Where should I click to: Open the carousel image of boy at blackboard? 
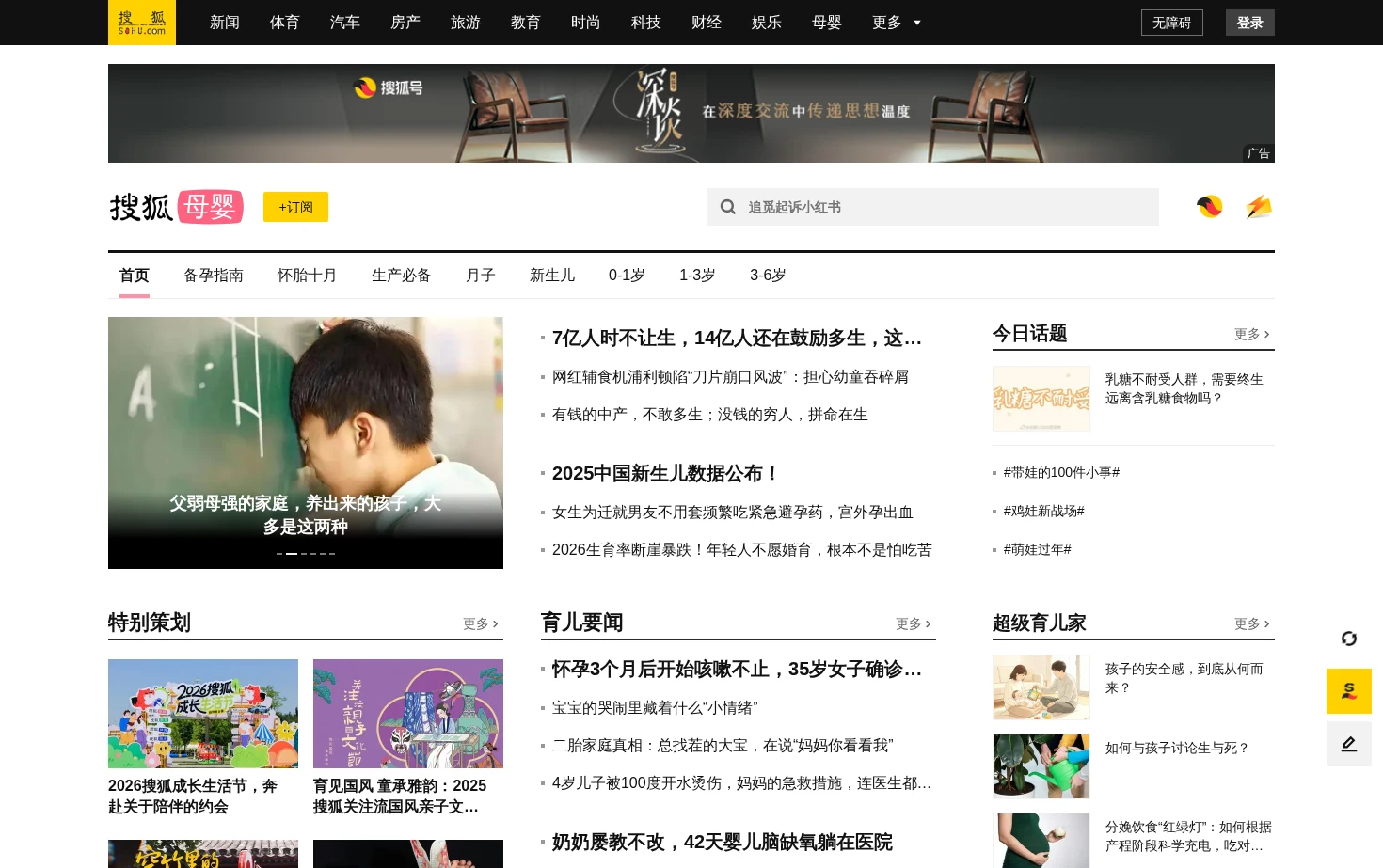click(x=306, y=443)
